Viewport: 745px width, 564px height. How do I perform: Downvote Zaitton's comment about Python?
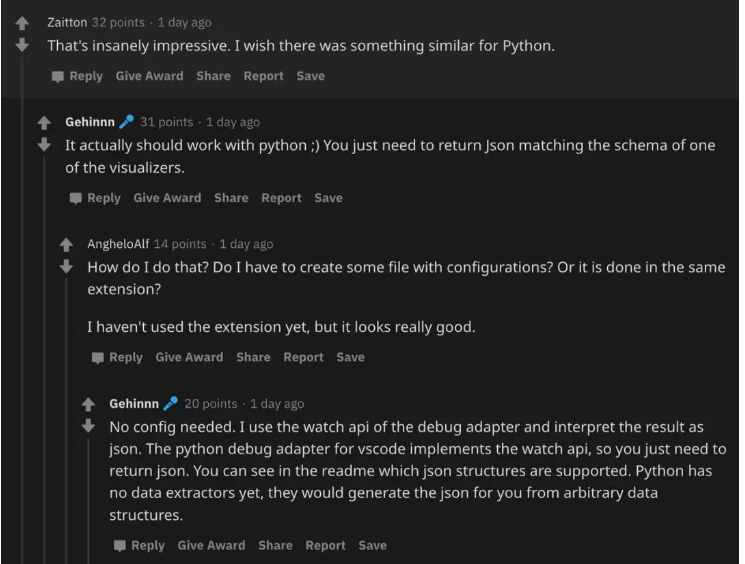point(22,45)
